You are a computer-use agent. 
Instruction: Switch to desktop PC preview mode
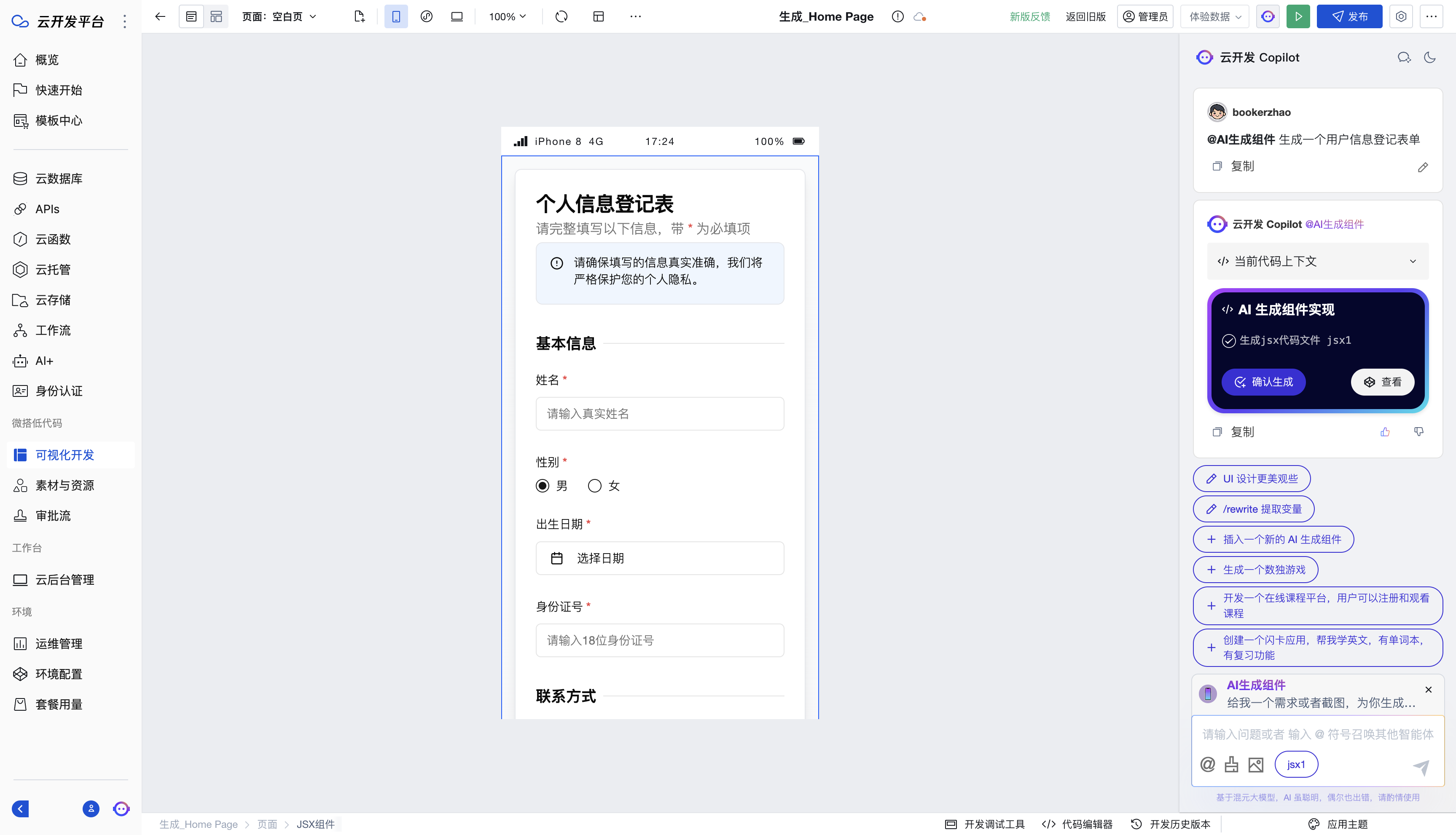[x=457, y=16]
